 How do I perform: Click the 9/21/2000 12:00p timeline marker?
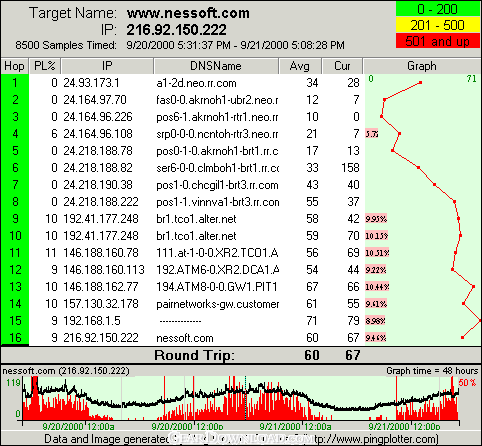[404, 427]
